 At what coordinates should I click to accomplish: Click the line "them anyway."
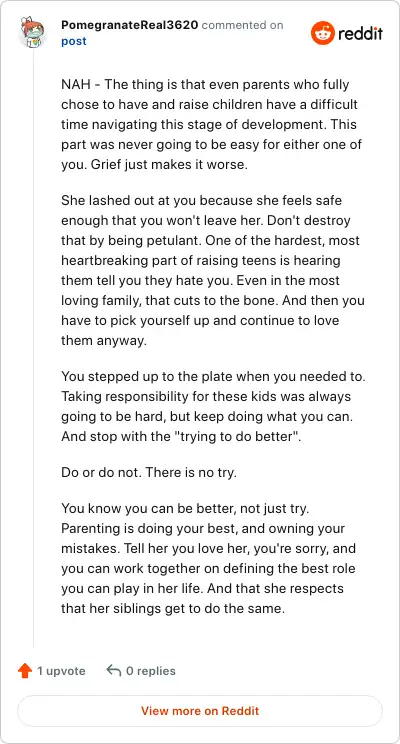point(104,341)
